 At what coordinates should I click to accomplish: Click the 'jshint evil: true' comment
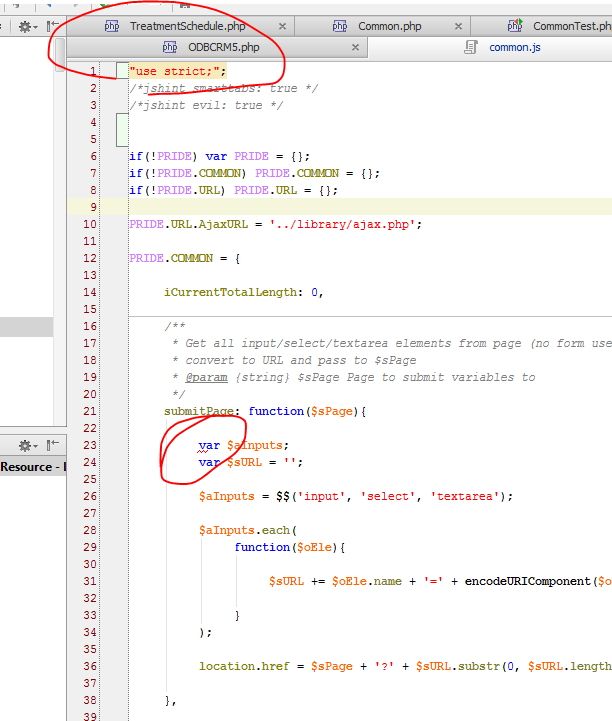pos(206,105)
